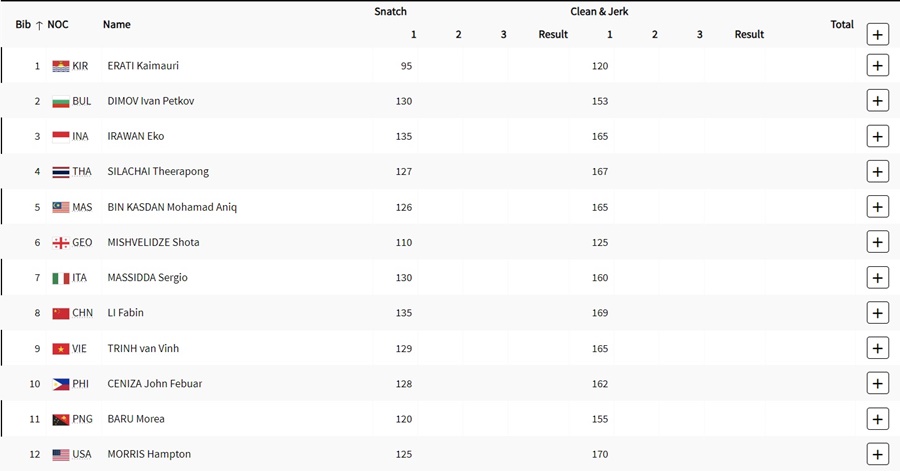Click the NOC column header
900x471 pixels.
click(x=57, y=25)
